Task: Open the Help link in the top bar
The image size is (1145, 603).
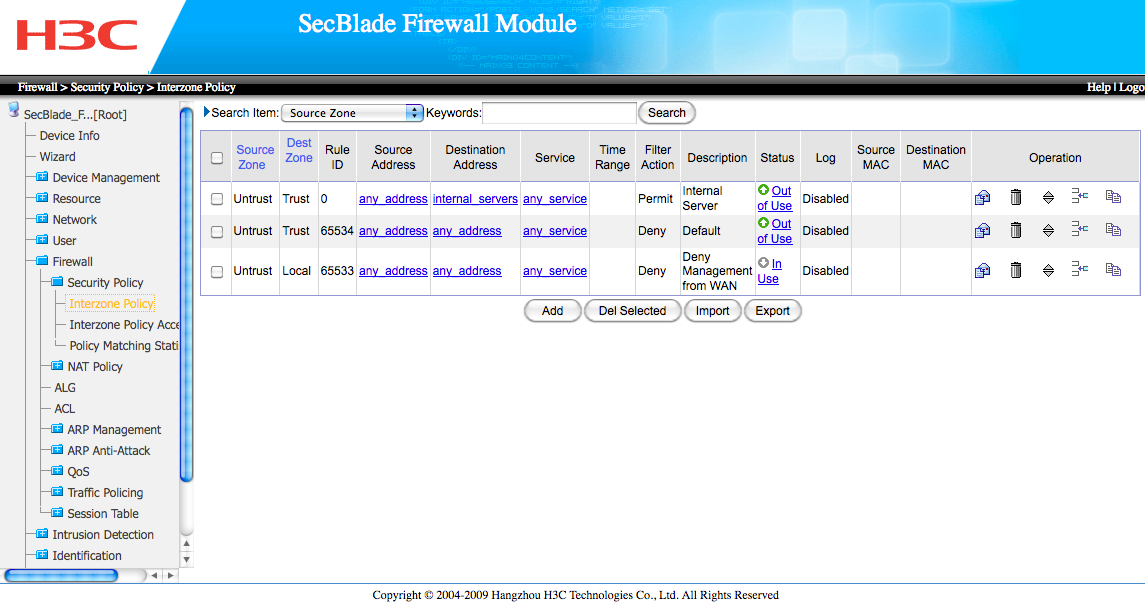Action: point(1098,87)
